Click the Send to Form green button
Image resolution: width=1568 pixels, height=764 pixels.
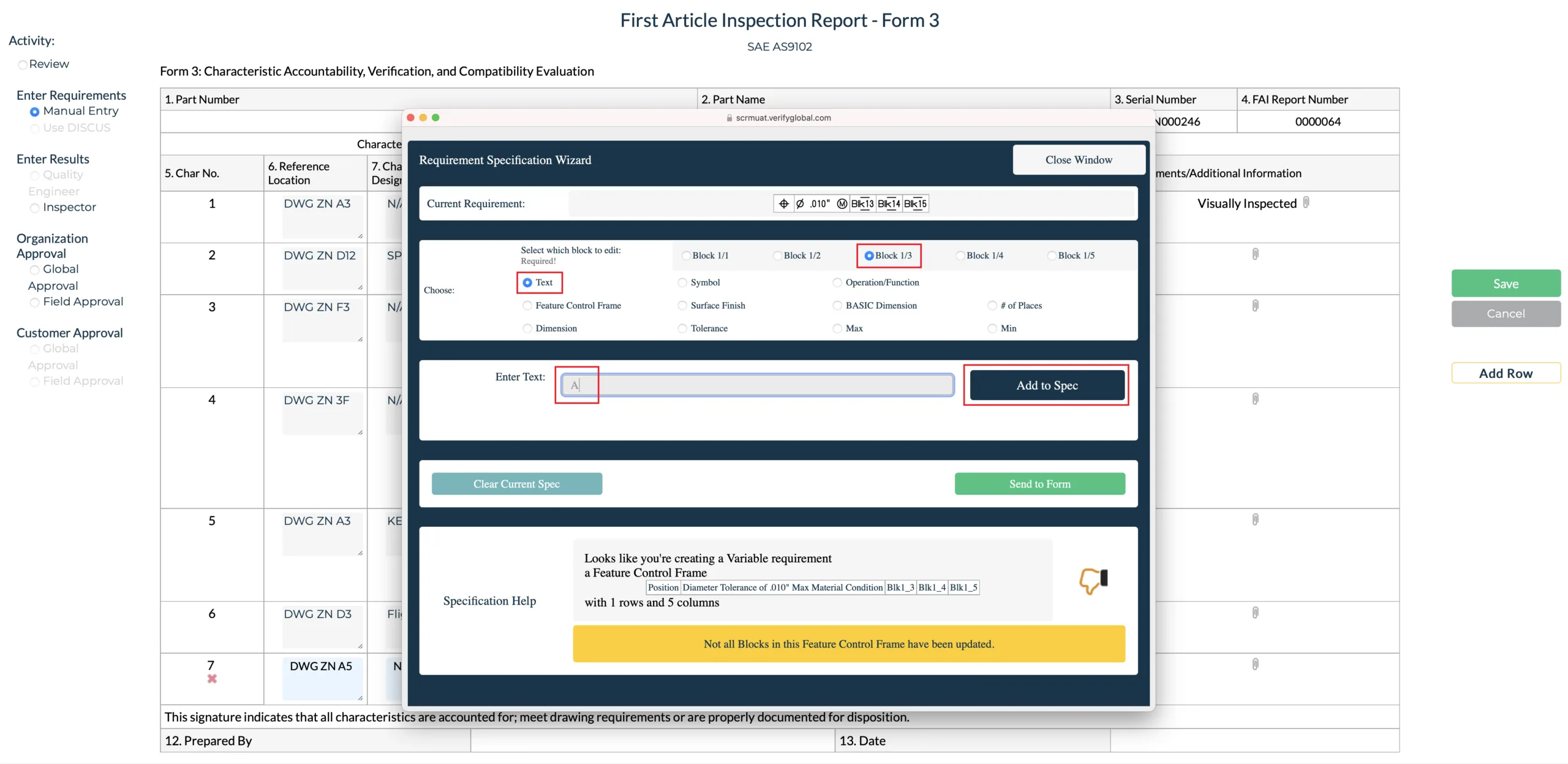point(1040,484)
